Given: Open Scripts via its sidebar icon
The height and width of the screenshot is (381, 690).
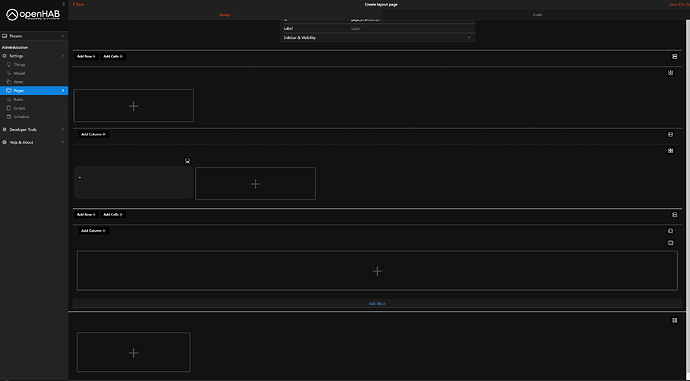Looking at the screenshot, I should click(x=9, y=108).
